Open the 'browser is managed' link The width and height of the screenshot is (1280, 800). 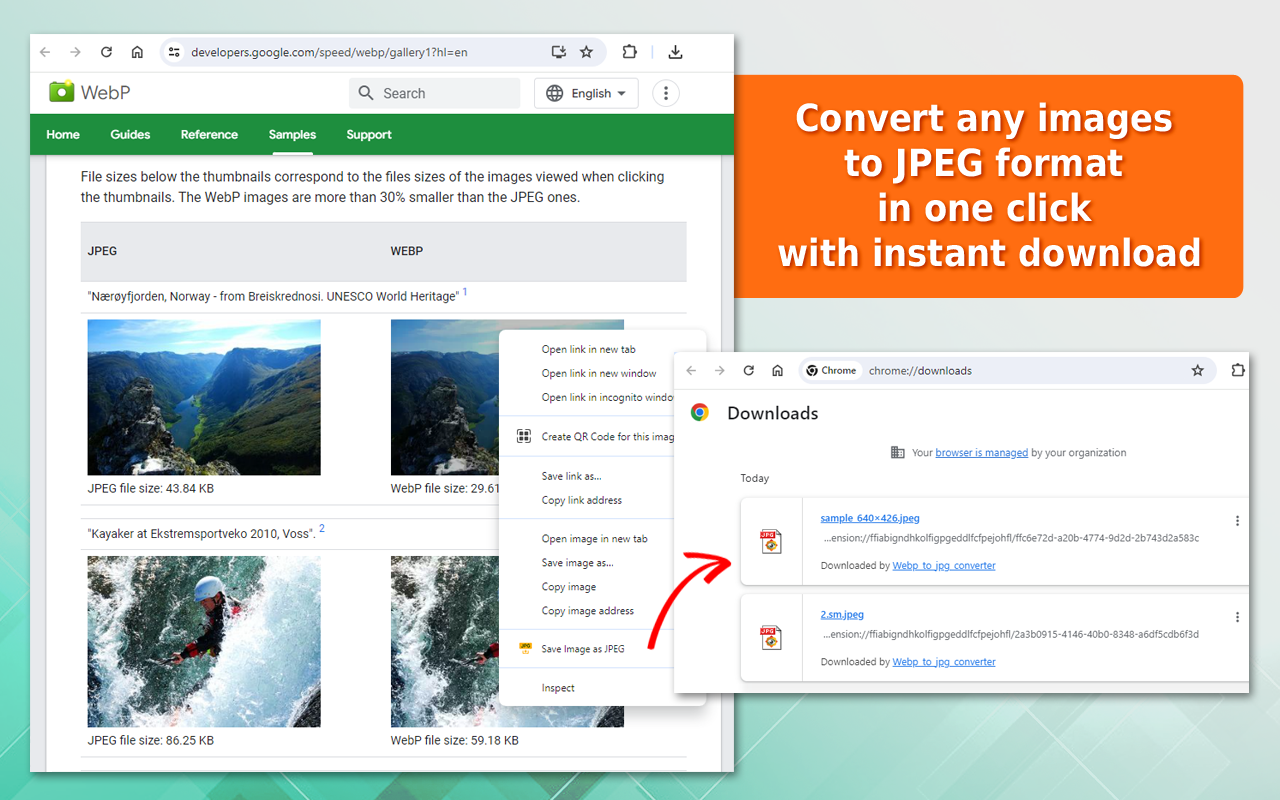(981, 453)
